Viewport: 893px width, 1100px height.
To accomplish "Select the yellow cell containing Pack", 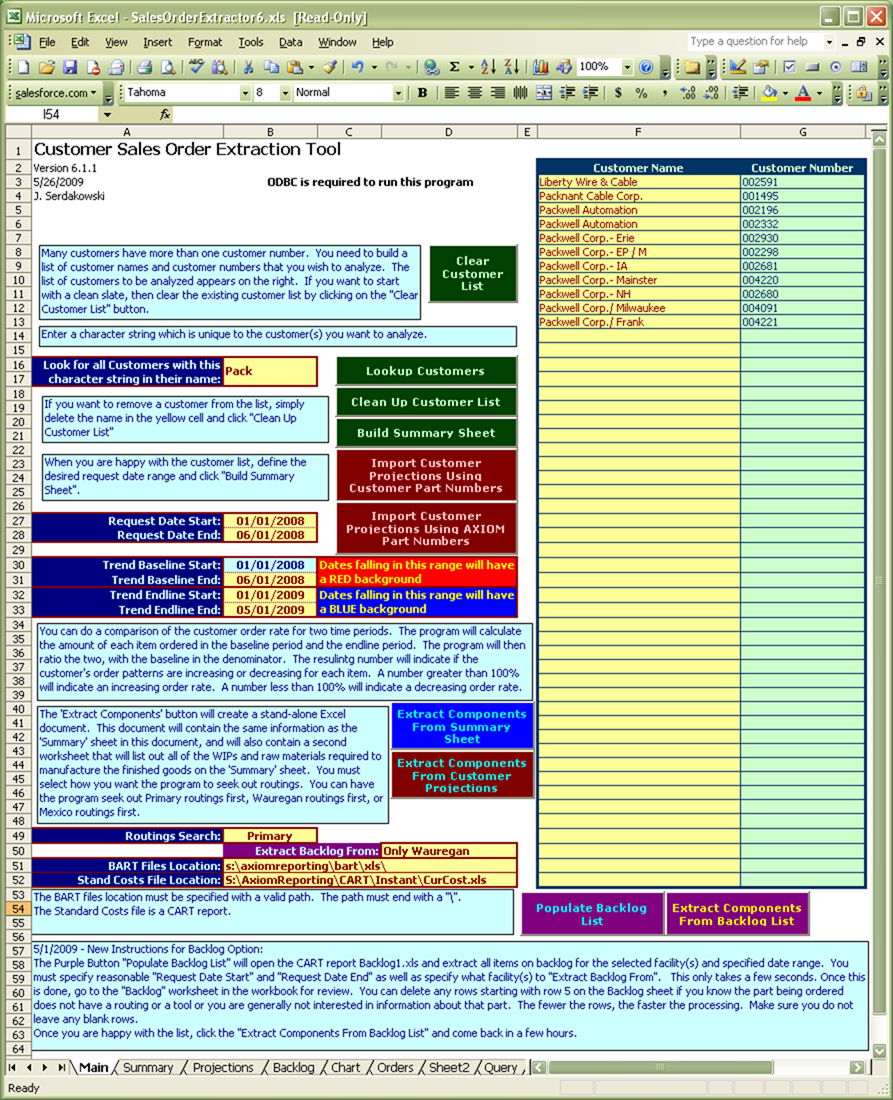I will (269, 371).
